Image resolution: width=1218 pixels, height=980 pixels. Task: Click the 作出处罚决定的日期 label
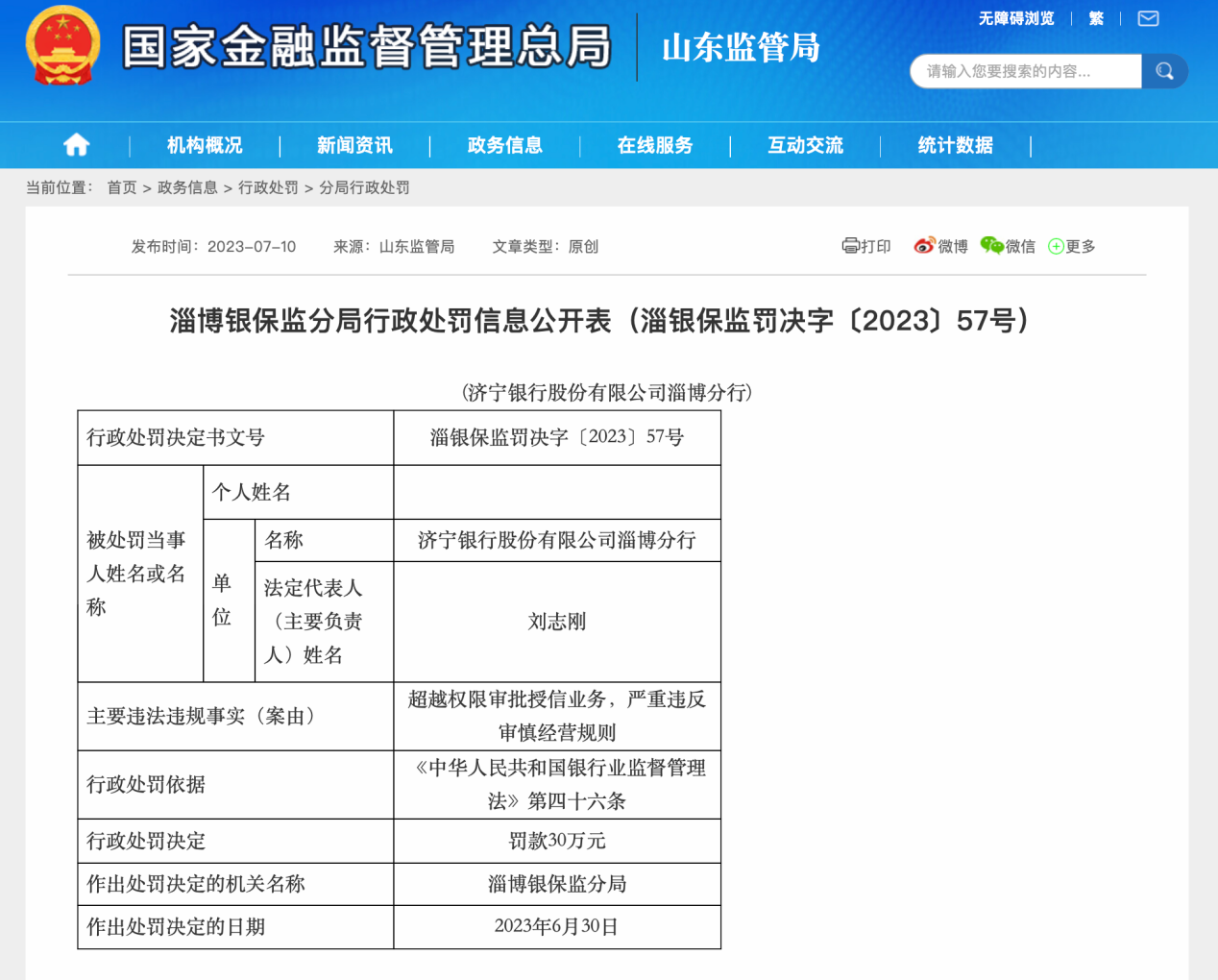point(176,927)
